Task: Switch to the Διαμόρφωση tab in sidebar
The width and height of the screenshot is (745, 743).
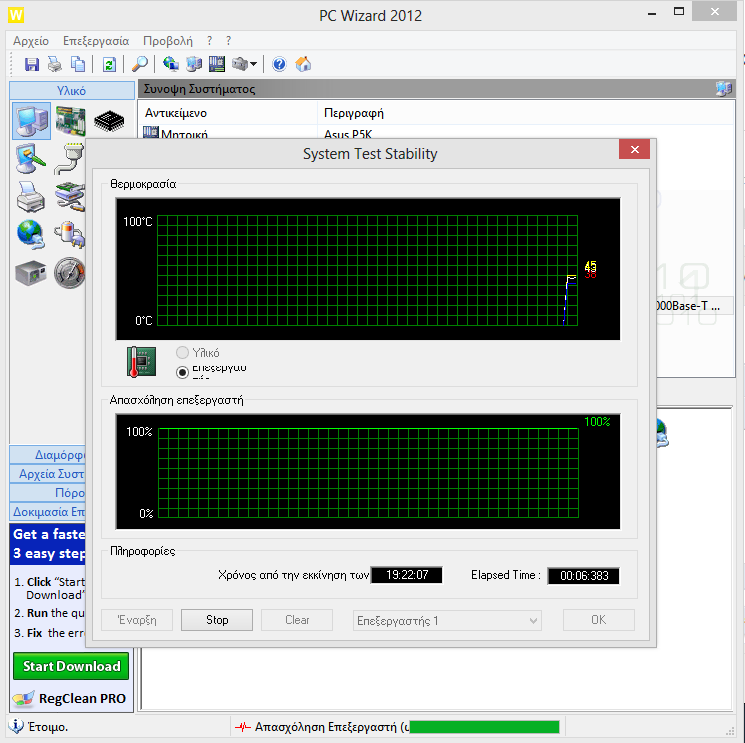Action: pos(48,455)
